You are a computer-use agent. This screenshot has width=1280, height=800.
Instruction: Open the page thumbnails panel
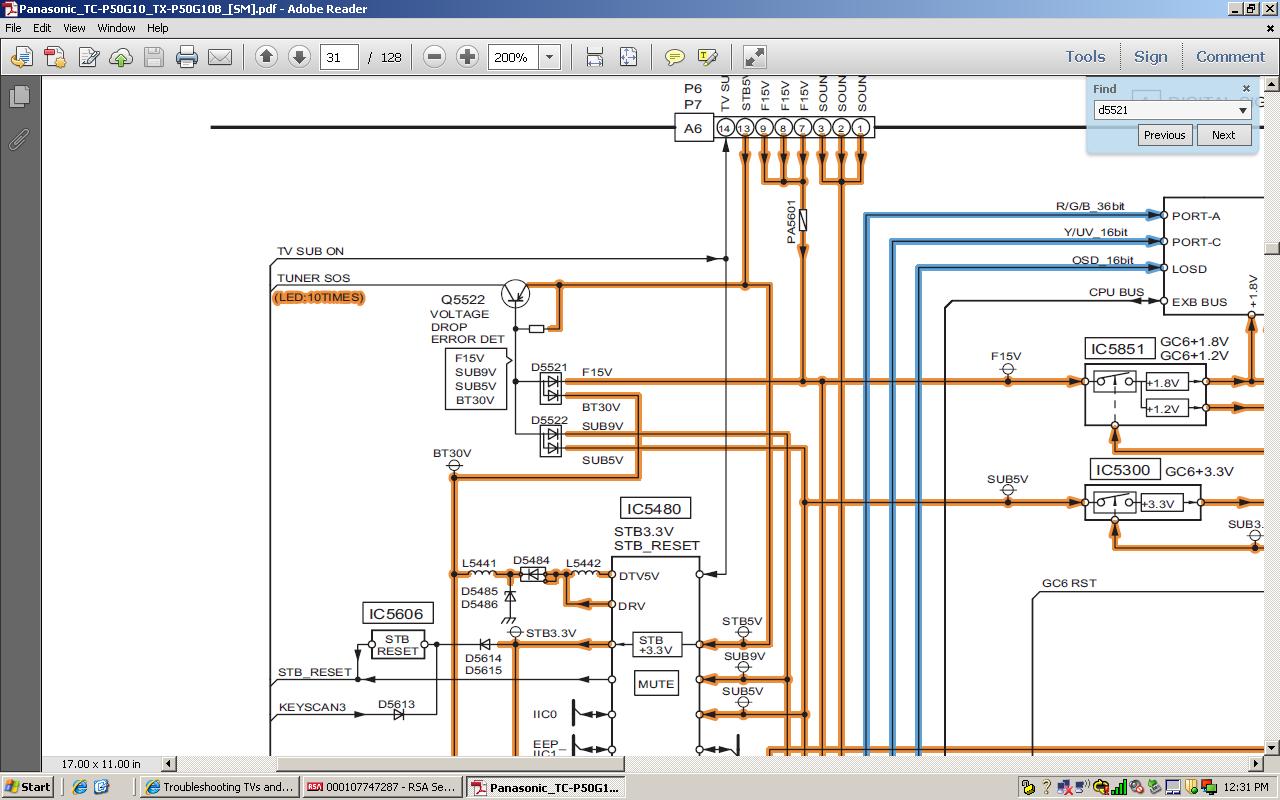(19, 97)
